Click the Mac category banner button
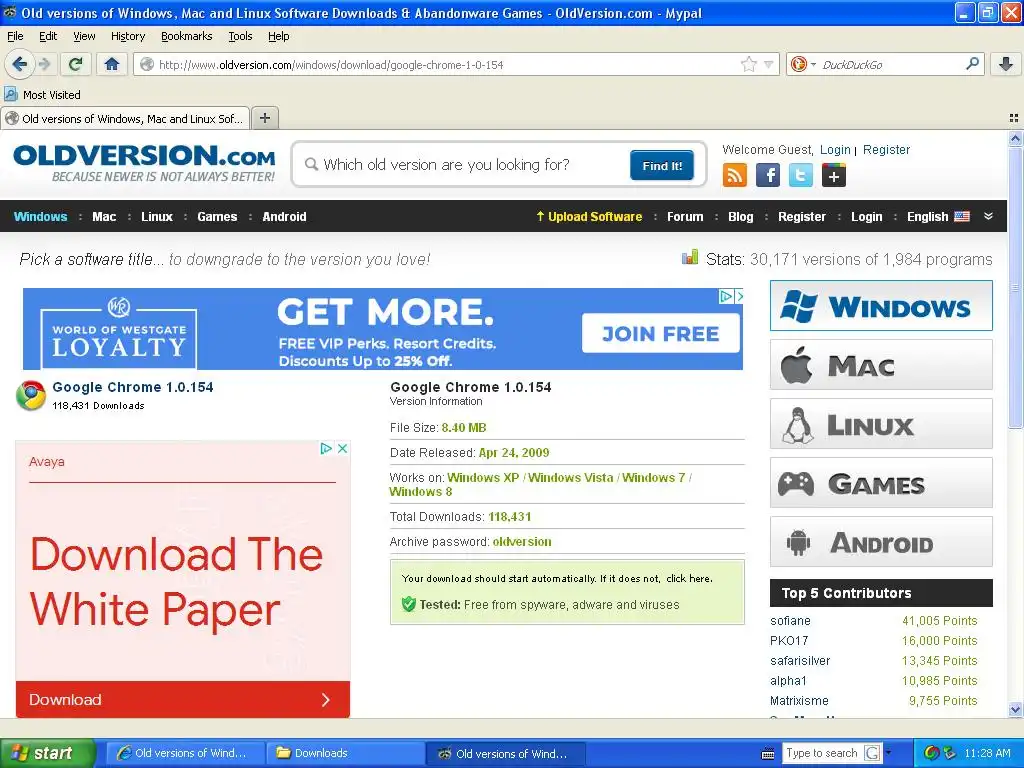This screenshot has width=1024, height=768. 881,364
